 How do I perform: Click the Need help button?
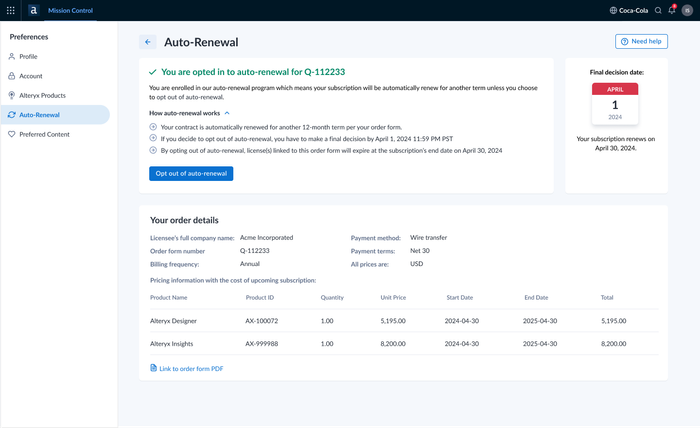(x=642, y=41)
